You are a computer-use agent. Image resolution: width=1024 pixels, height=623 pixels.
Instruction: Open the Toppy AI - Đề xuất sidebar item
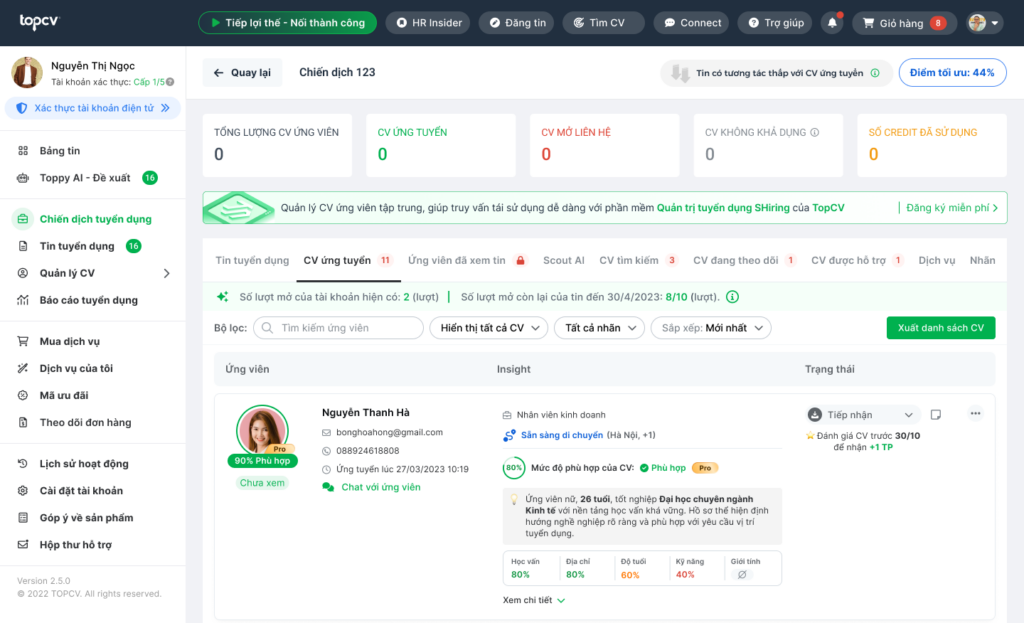(85, 178)
